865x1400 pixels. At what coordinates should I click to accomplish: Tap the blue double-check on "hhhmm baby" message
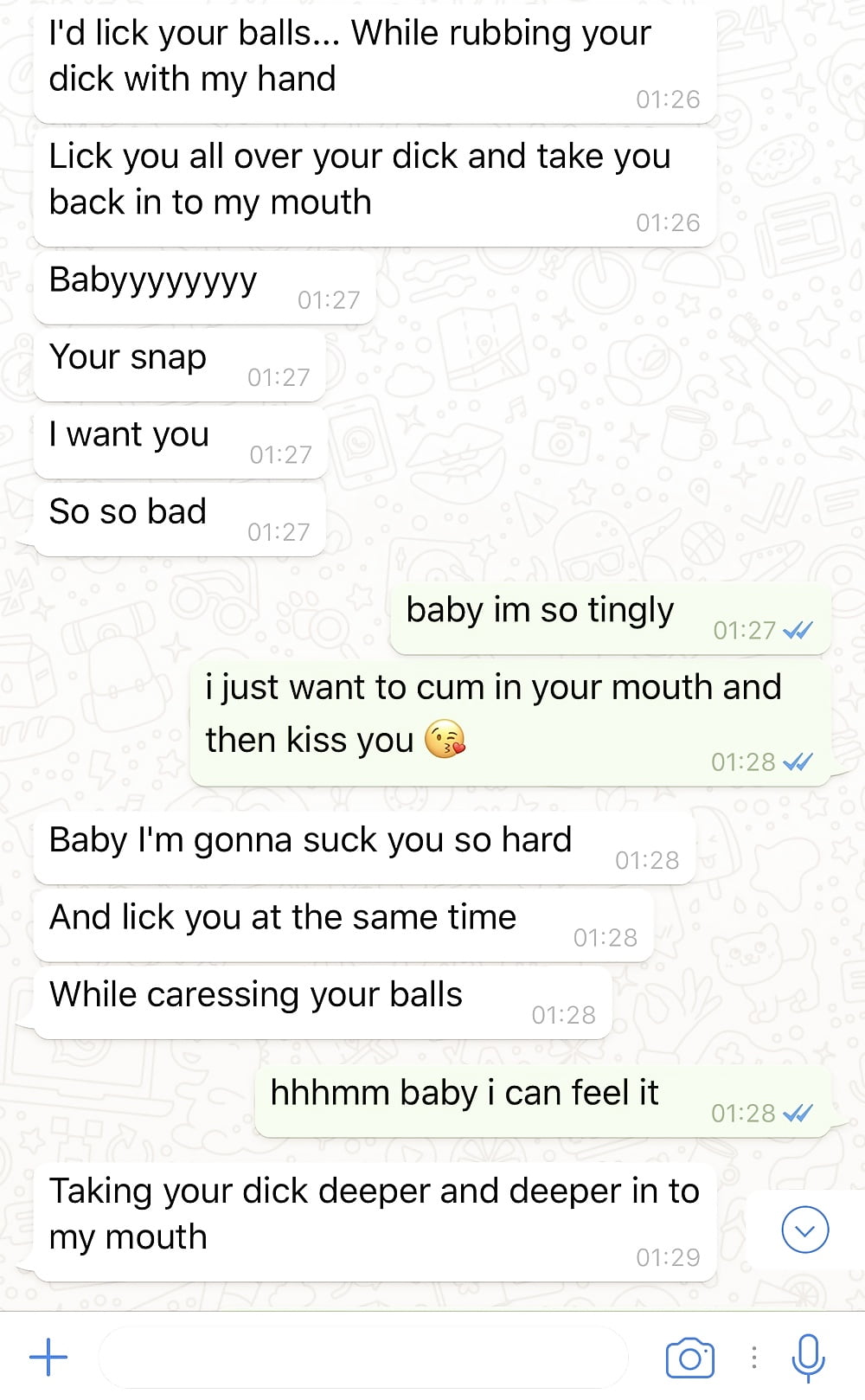(x=798, y=1114)
